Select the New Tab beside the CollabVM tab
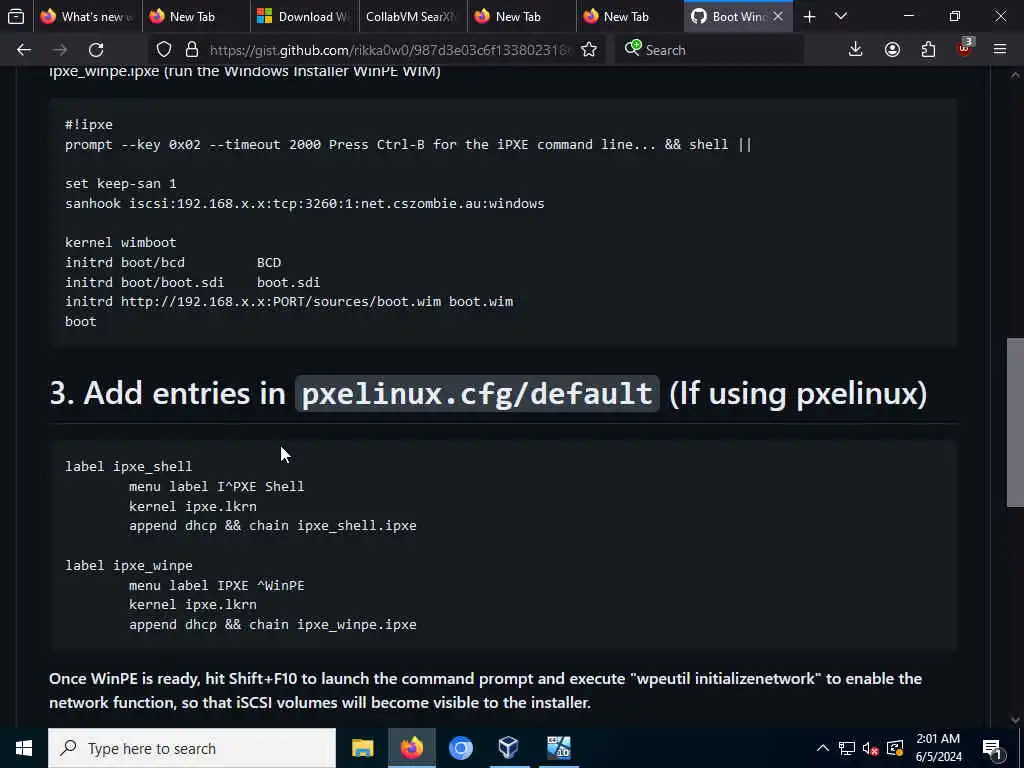Screen dimensions: 1024x768 [x=521, y=16]
